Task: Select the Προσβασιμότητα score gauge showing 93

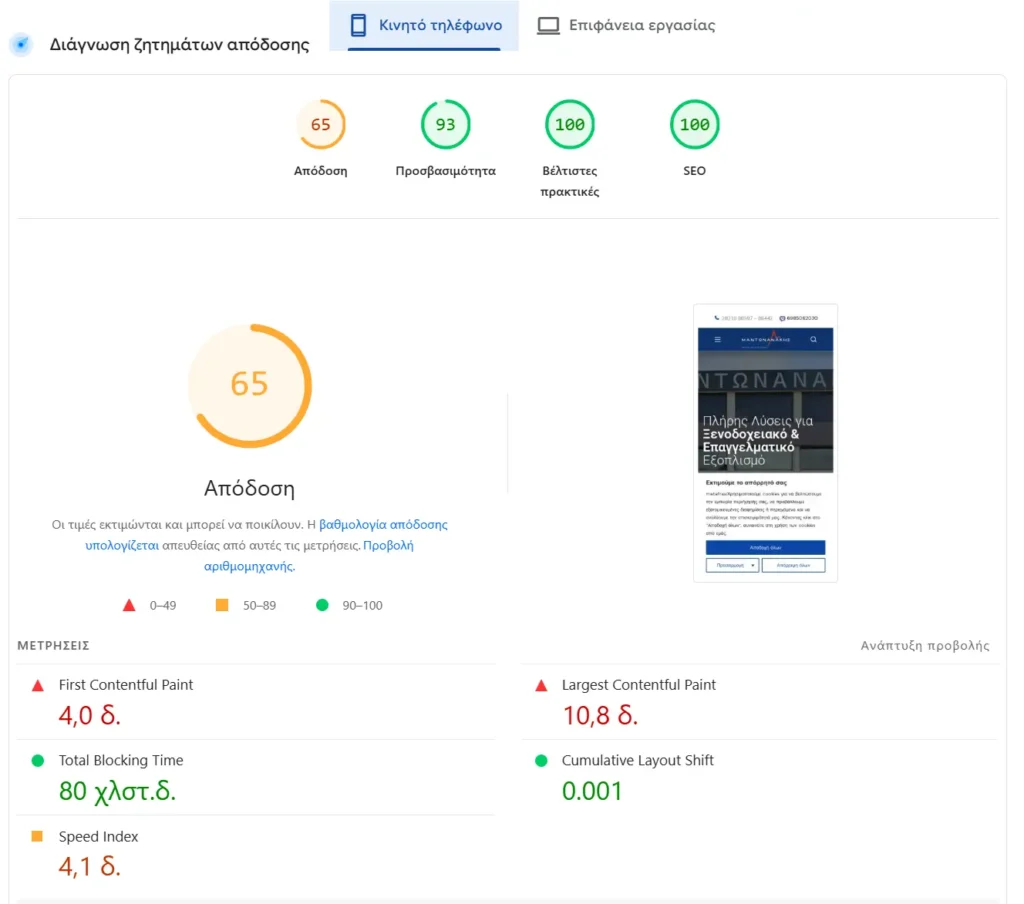Action: [445, 125]
